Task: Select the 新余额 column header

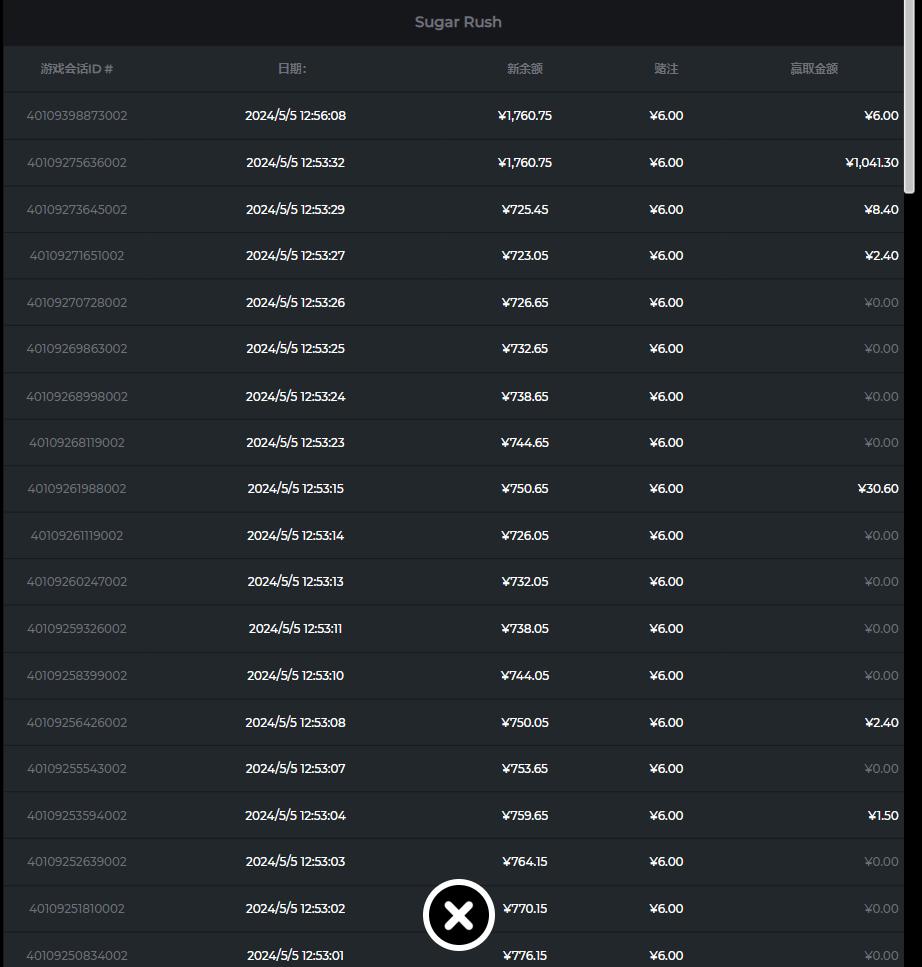Action: click(x=525, y=68)
